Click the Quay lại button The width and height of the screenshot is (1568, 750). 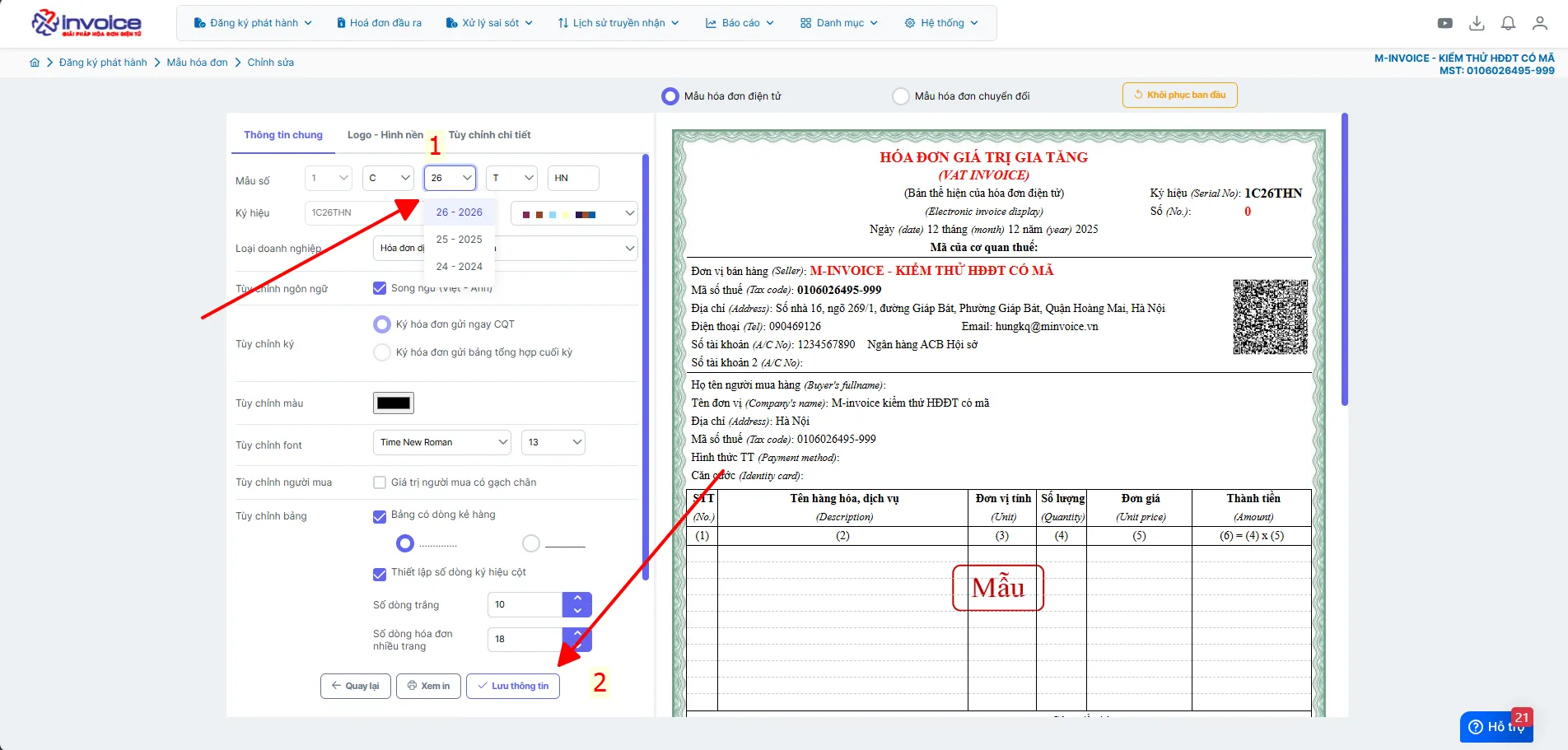356,686
